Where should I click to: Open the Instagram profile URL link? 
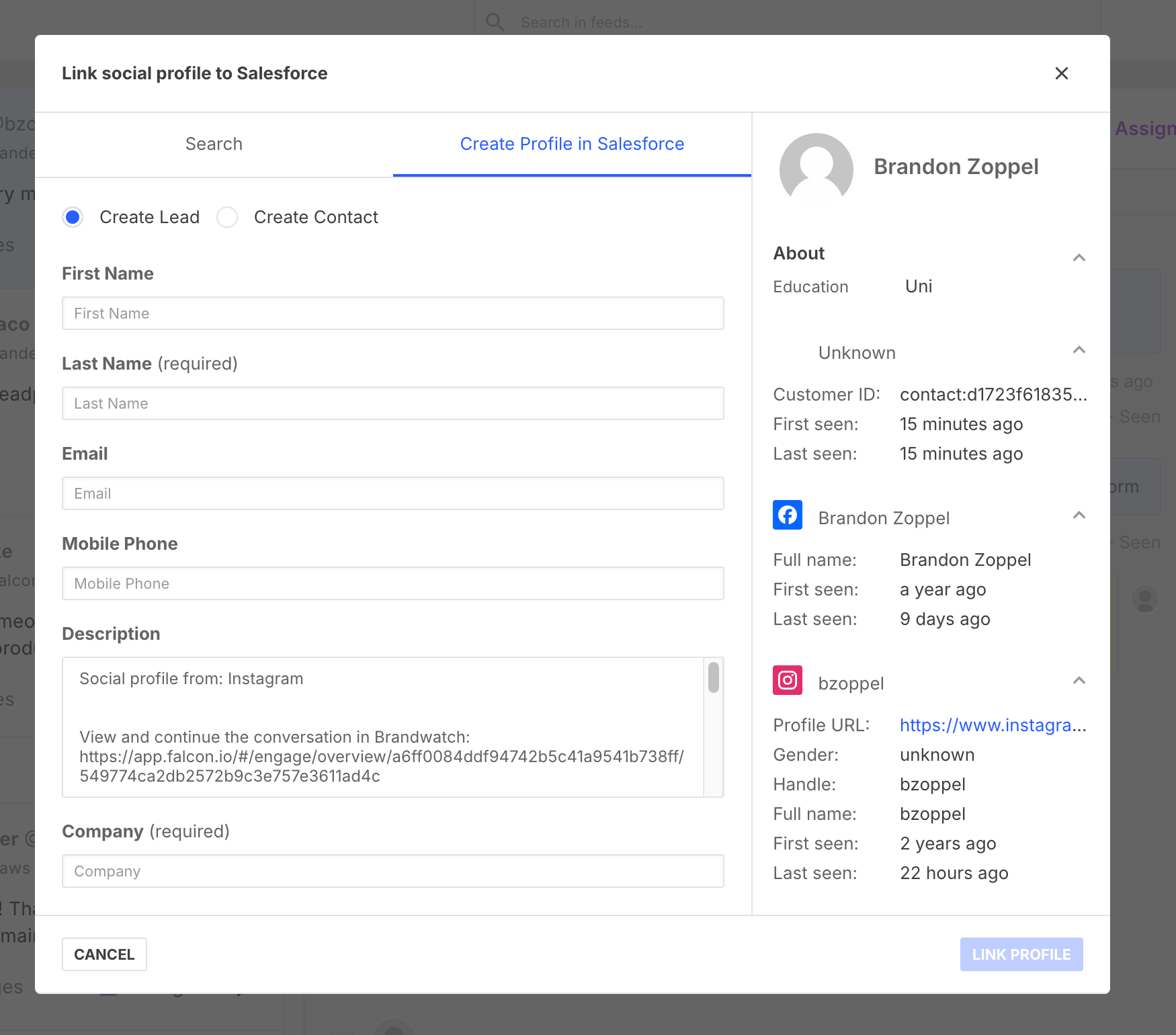(x=993, y=725)
